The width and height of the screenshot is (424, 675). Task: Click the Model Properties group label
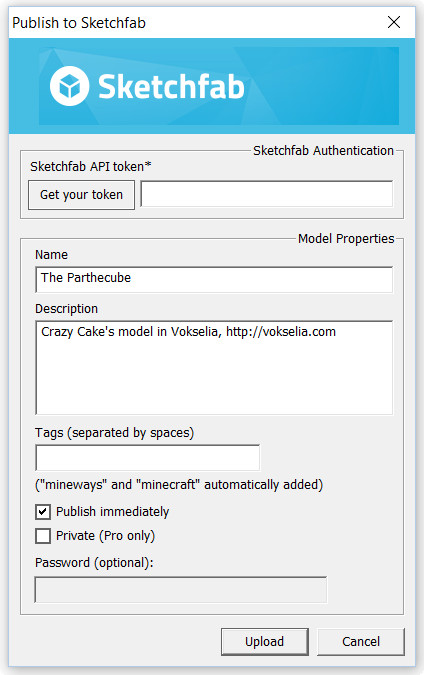point(346,238)
